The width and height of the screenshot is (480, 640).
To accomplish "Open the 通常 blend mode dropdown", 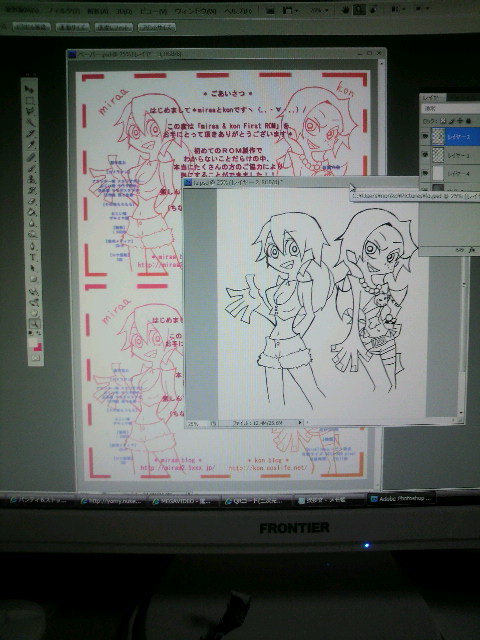I will 451,108.
